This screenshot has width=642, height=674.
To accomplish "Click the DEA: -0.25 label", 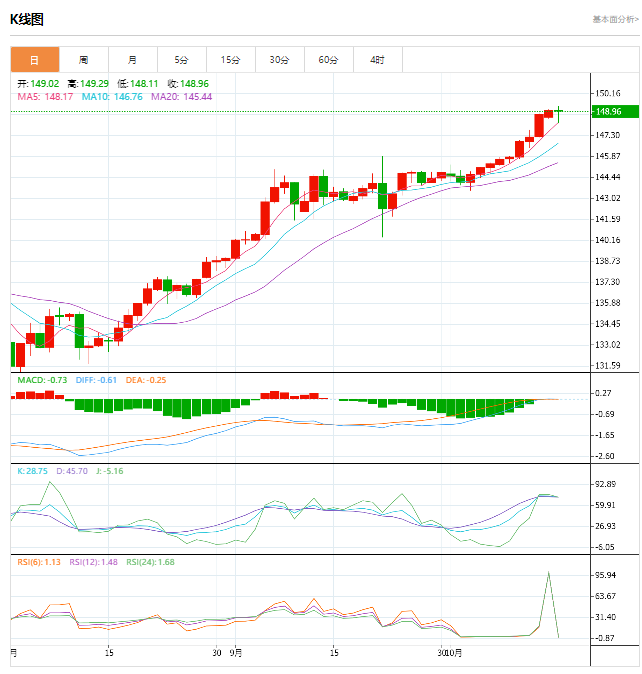I will point(146,380).
